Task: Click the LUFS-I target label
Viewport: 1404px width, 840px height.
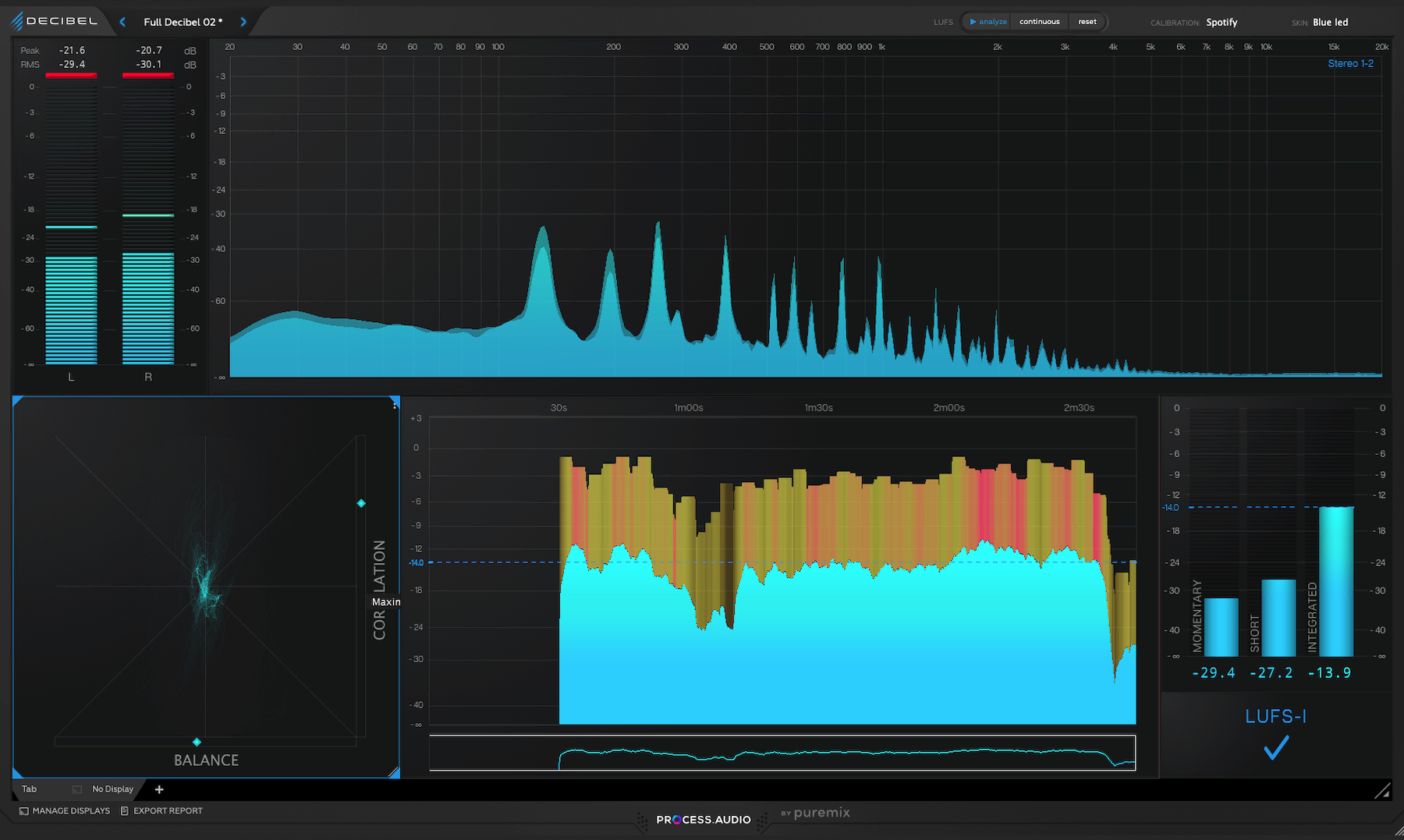Action: tap(1275, 716)
